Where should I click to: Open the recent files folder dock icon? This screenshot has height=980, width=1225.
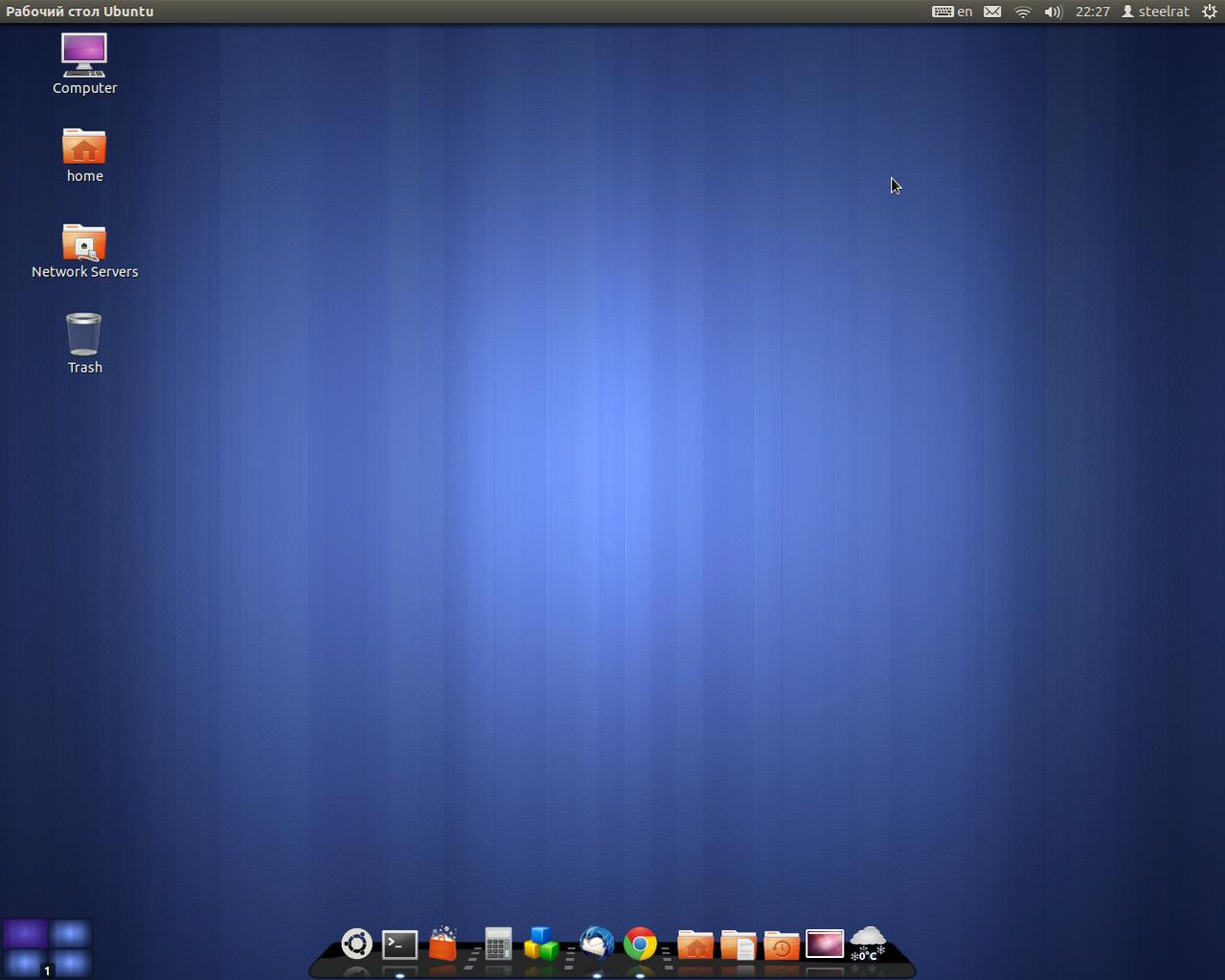click(782, 945)
